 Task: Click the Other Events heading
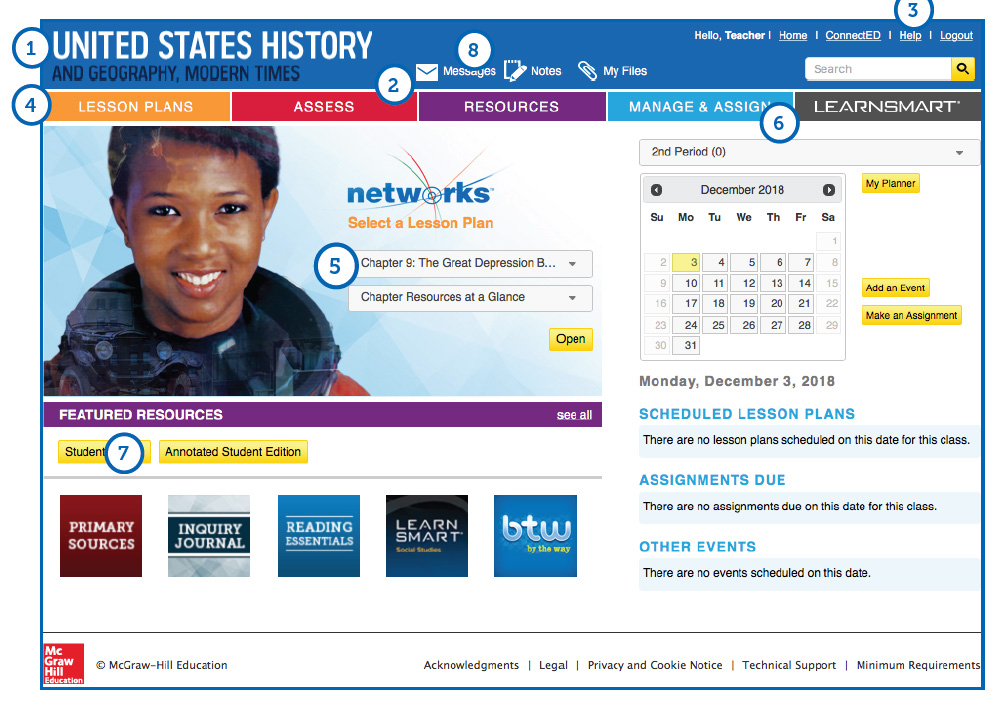(x=698, y=547)
